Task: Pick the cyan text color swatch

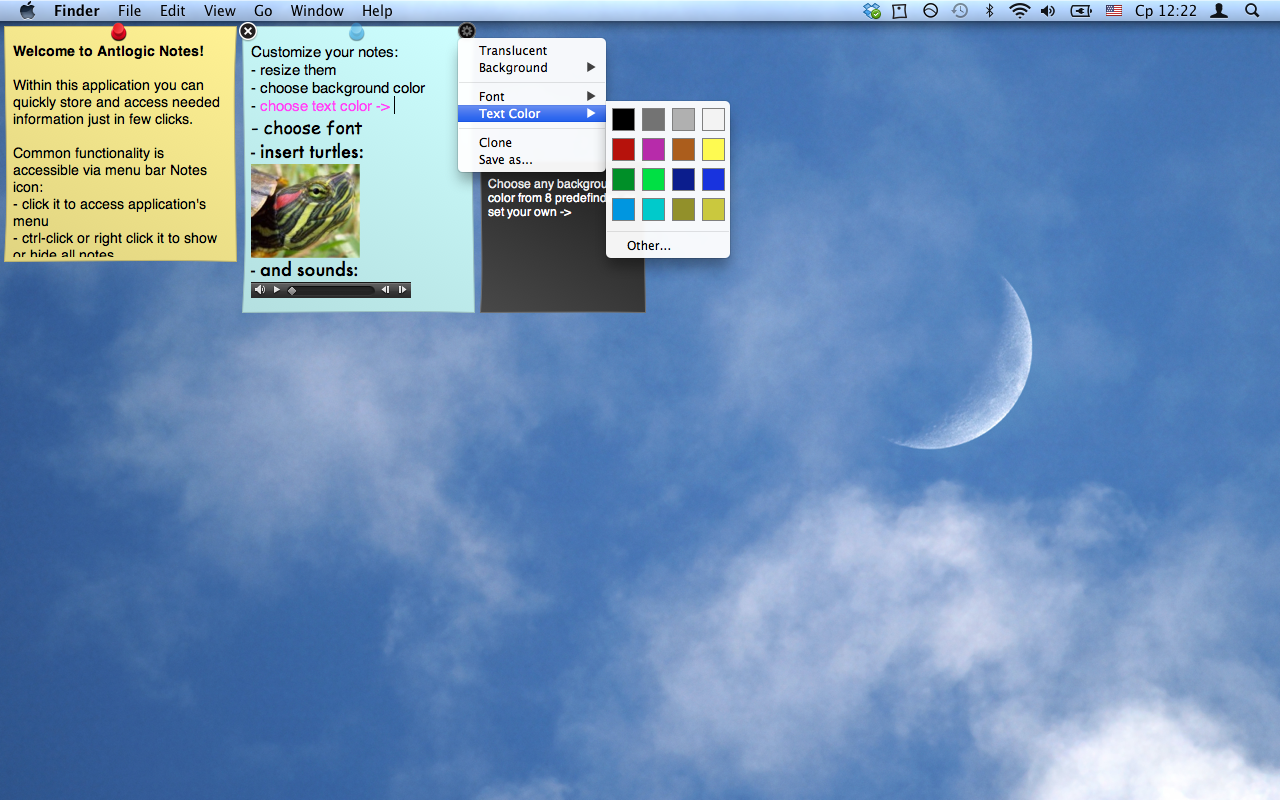Action: pyautogui.click(x=653, y=210)
